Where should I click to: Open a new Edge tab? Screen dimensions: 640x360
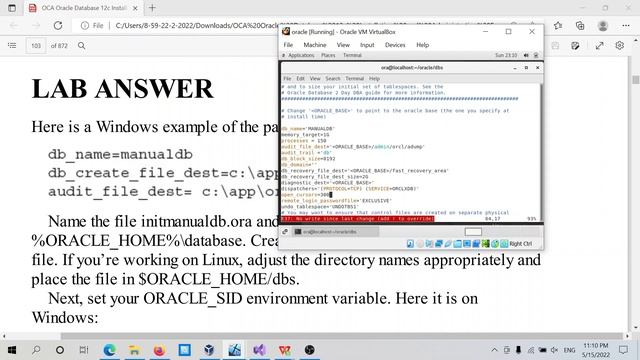pos(152,8)
